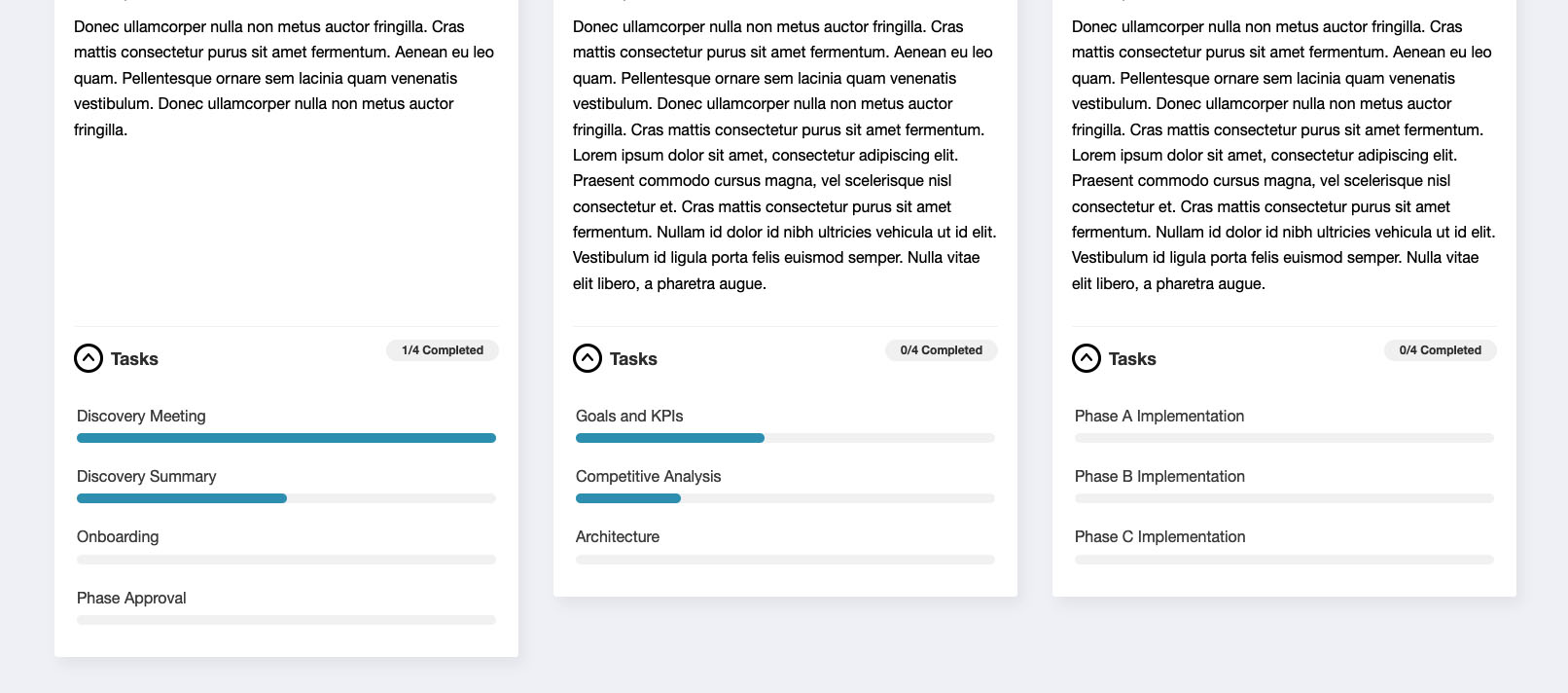
Task: Open the Phase Approval task
Action: [131, 598]
